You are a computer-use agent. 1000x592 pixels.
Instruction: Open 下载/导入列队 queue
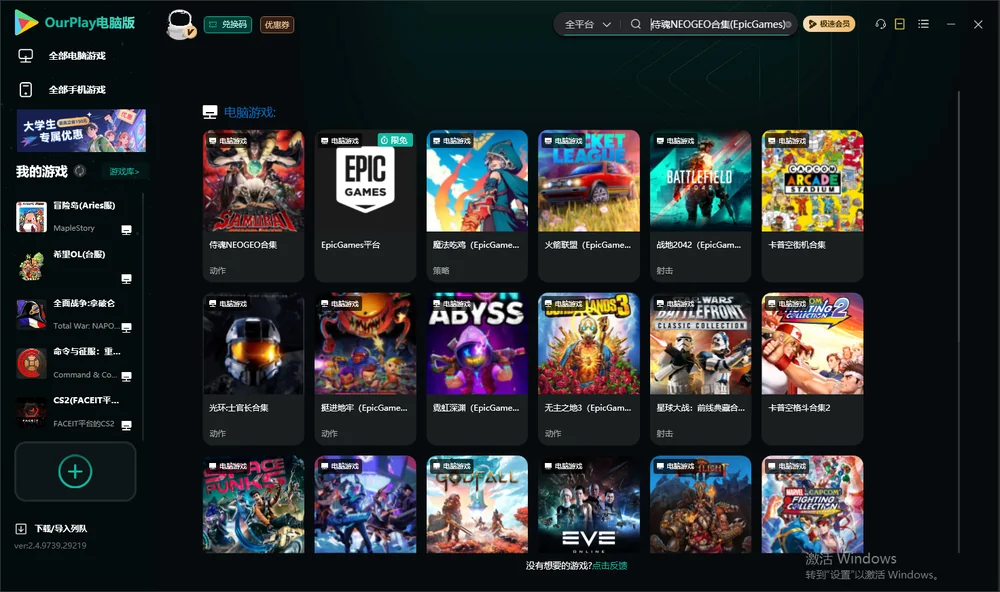[x=61, y=528]
